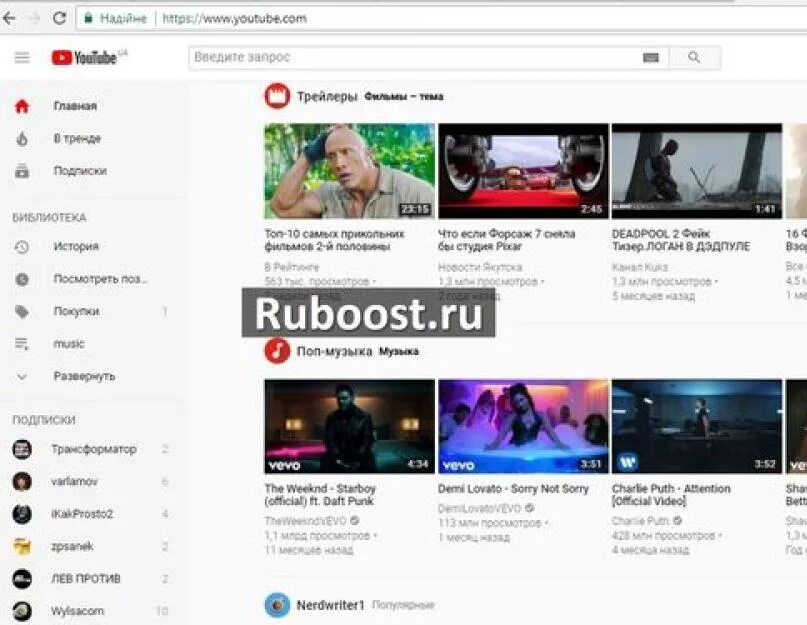
Task: Click the home icon beside 'Главная'
Action: pyautogui.click(x=22, y=107)
